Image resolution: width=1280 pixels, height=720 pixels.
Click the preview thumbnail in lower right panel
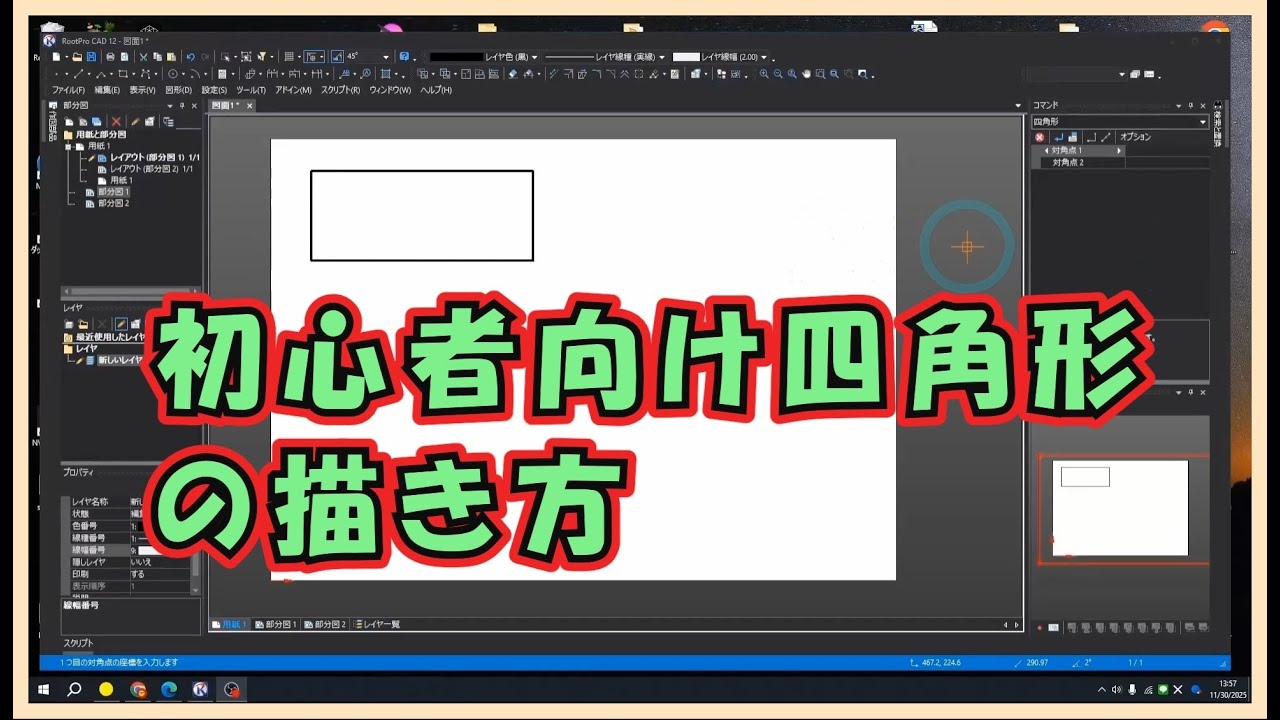click(x=1120, y=508)
